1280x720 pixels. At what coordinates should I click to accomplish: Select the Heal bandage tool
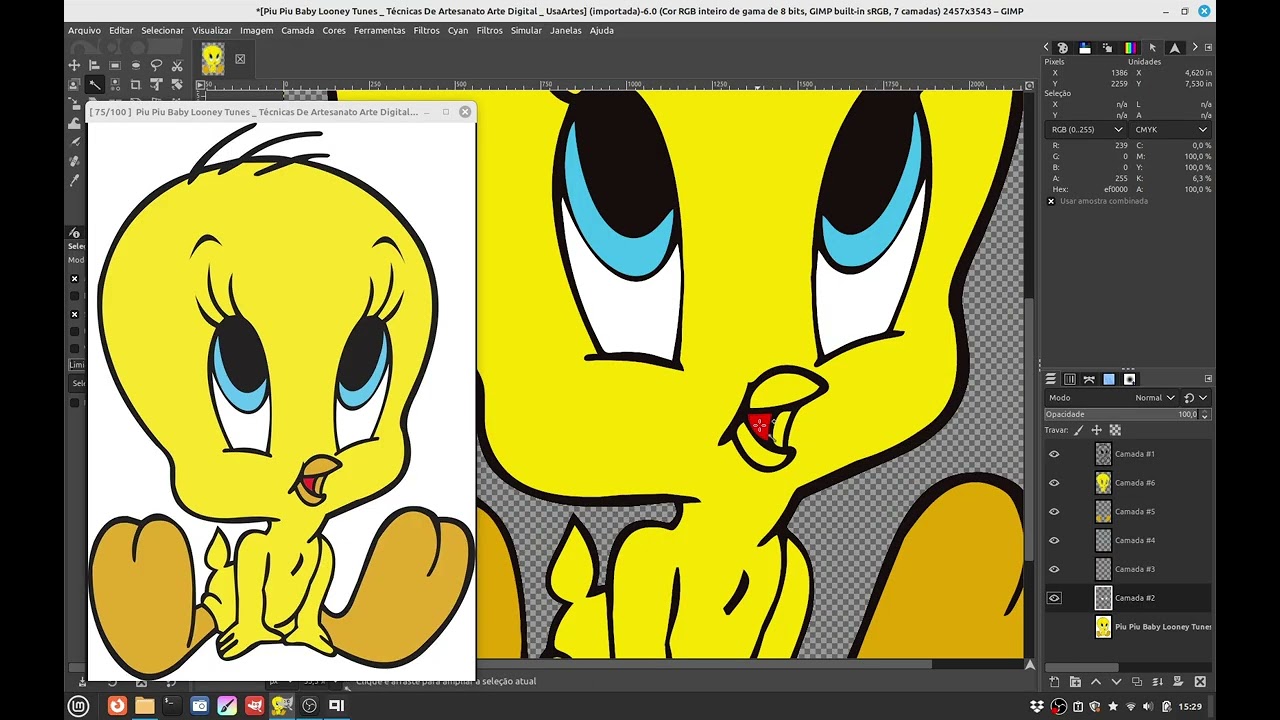point(74,160)
